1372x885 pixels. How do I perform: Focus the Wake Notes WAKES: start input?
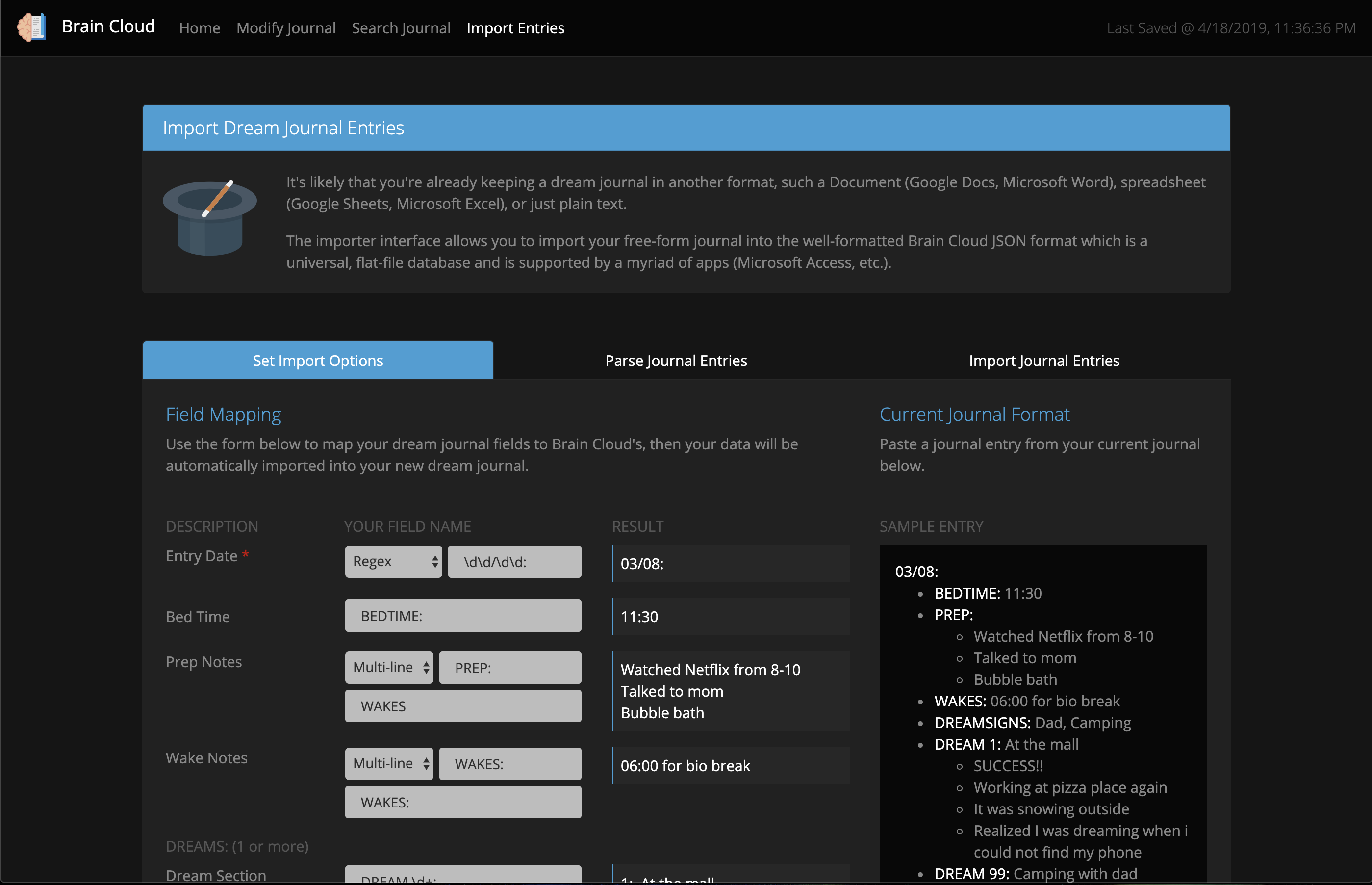point(510,764)
